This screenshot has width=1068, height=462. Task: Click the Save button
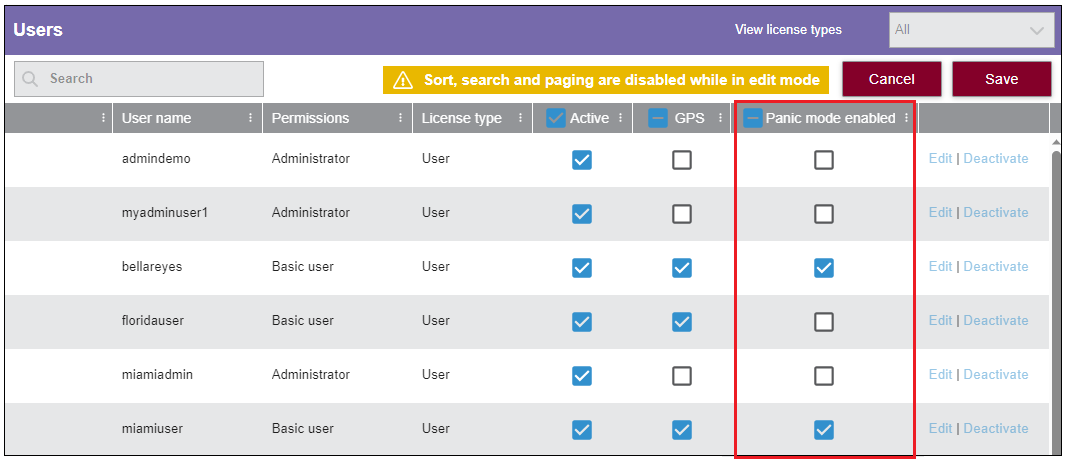click(1001, 79)
